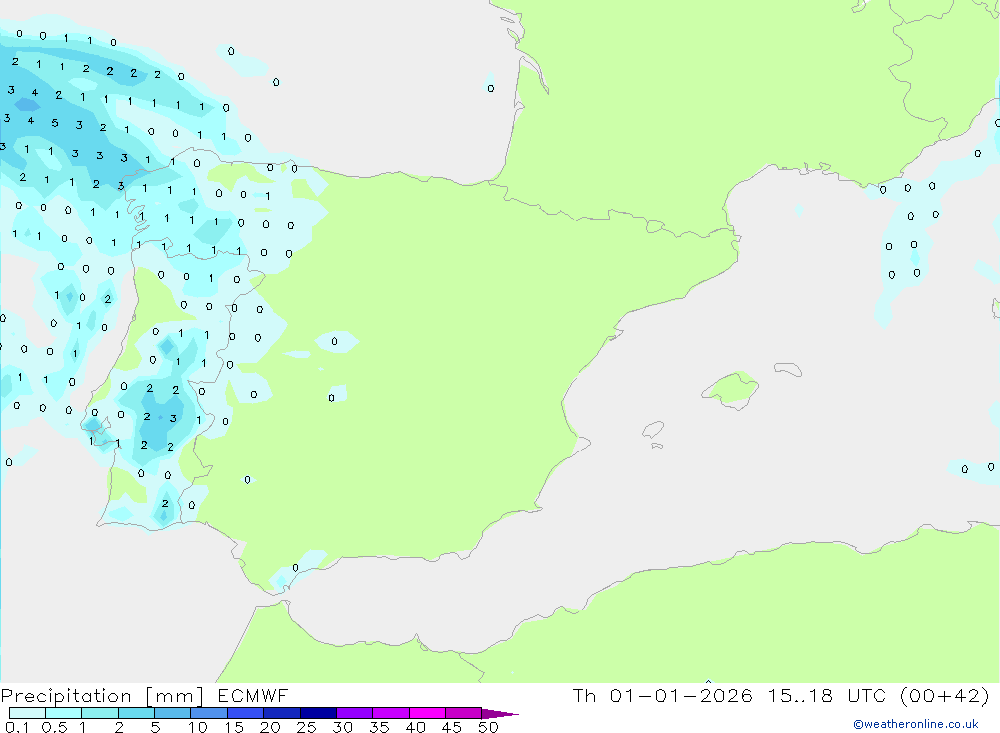Image resolution: width=1000 pixels, height=733 pixels.
Task: Click the arrow tip above 50 mm on legend
Action: (500, 714)
